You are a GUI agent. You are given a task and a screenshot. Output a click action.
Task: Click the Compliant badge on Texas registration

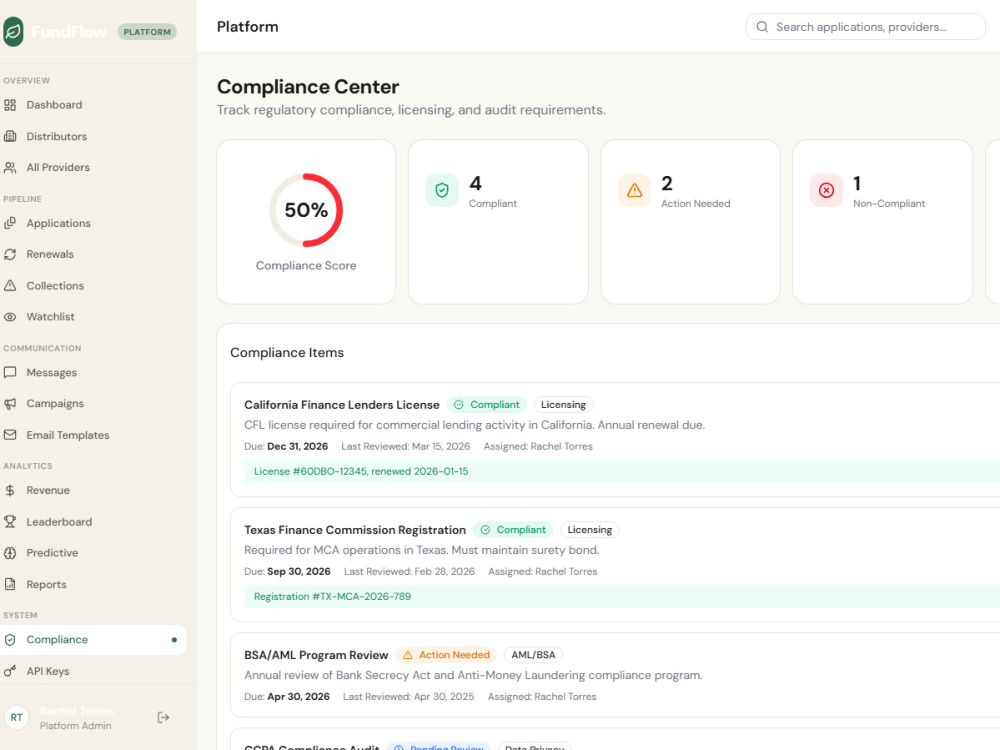[513, 530]
